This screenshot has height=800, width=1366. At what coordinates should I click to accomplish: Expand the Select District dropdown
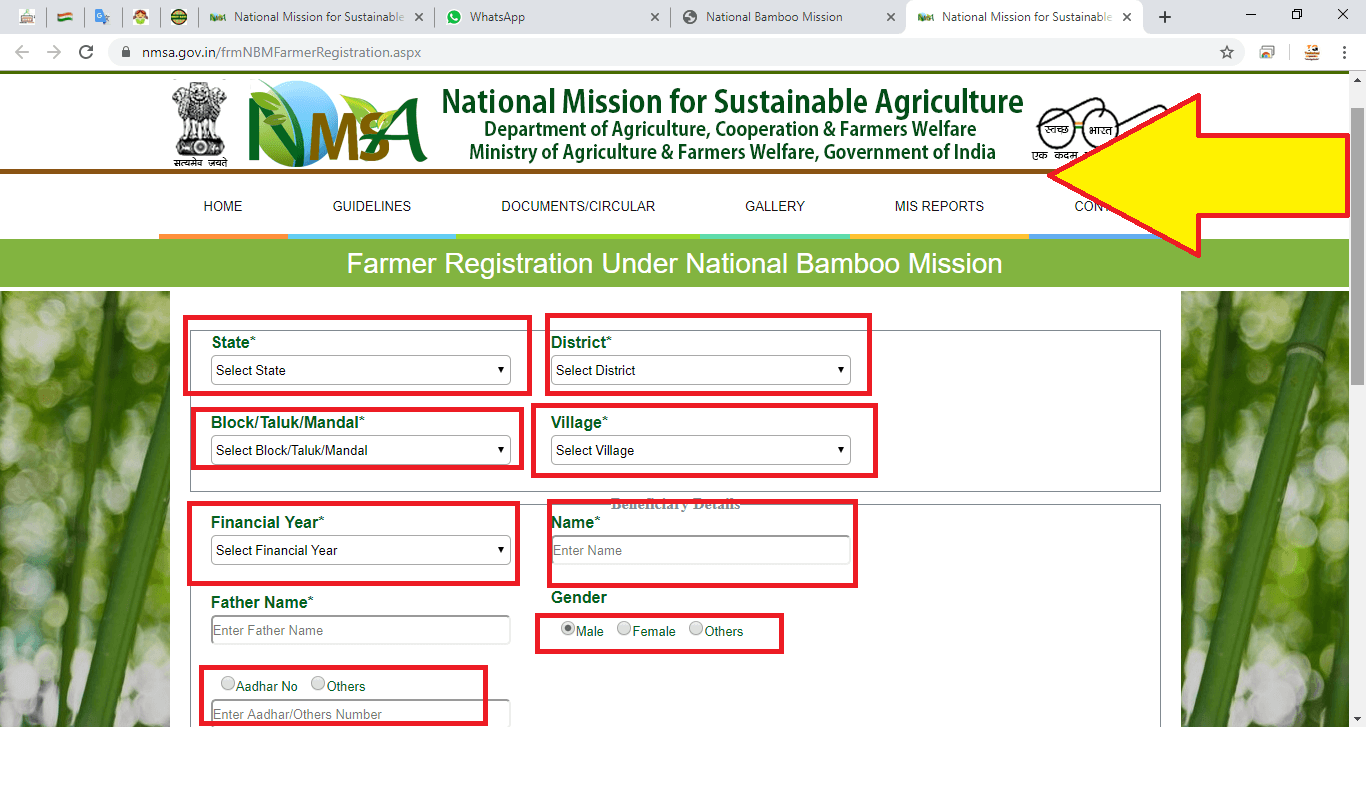coord(701,370)
